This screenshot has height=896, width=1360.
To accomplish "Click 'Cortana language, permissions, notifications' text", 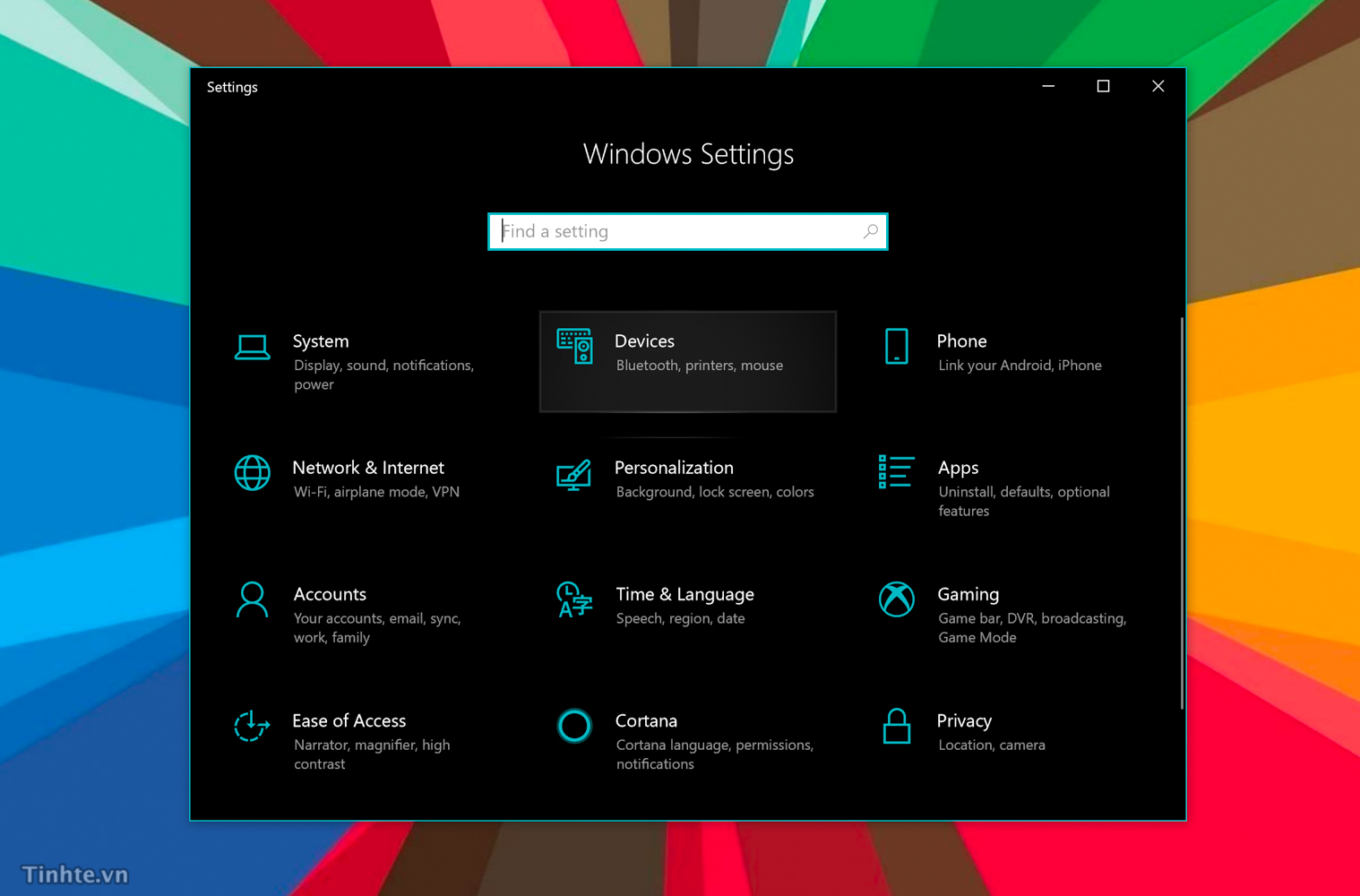I will (715, 754).
